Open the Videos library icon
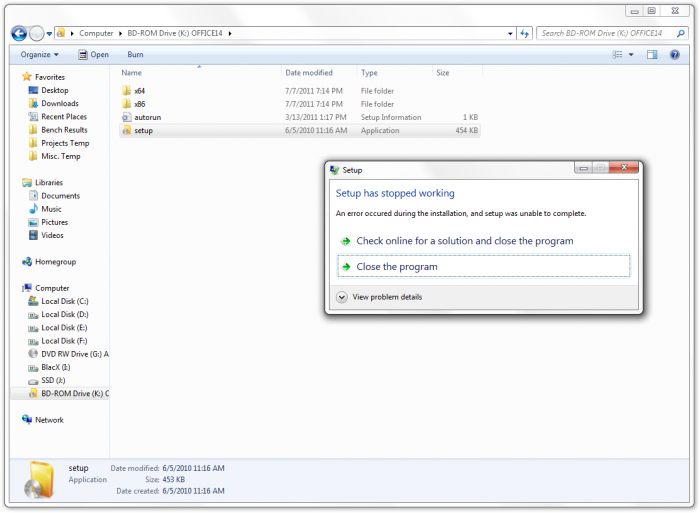The height and width of the screenshot is (513, 700). [33, 235]
